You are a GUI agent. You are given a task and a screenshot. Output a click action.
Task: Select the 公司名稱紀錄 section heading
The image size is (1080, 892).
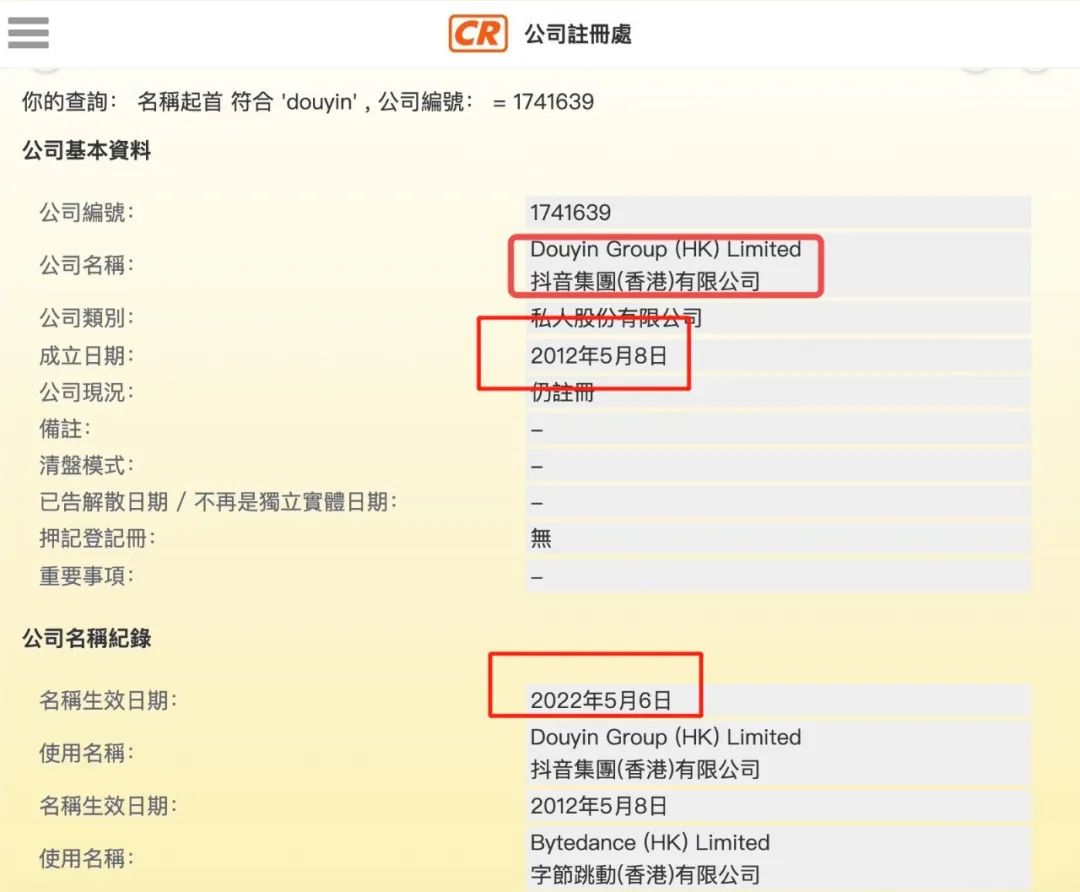pos(87,638)
